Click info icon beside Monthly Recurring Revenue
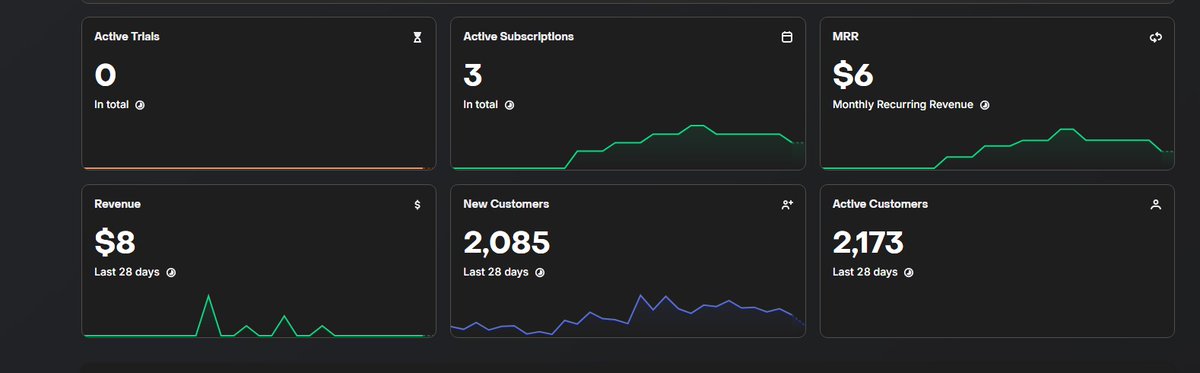 pos(985,104)
